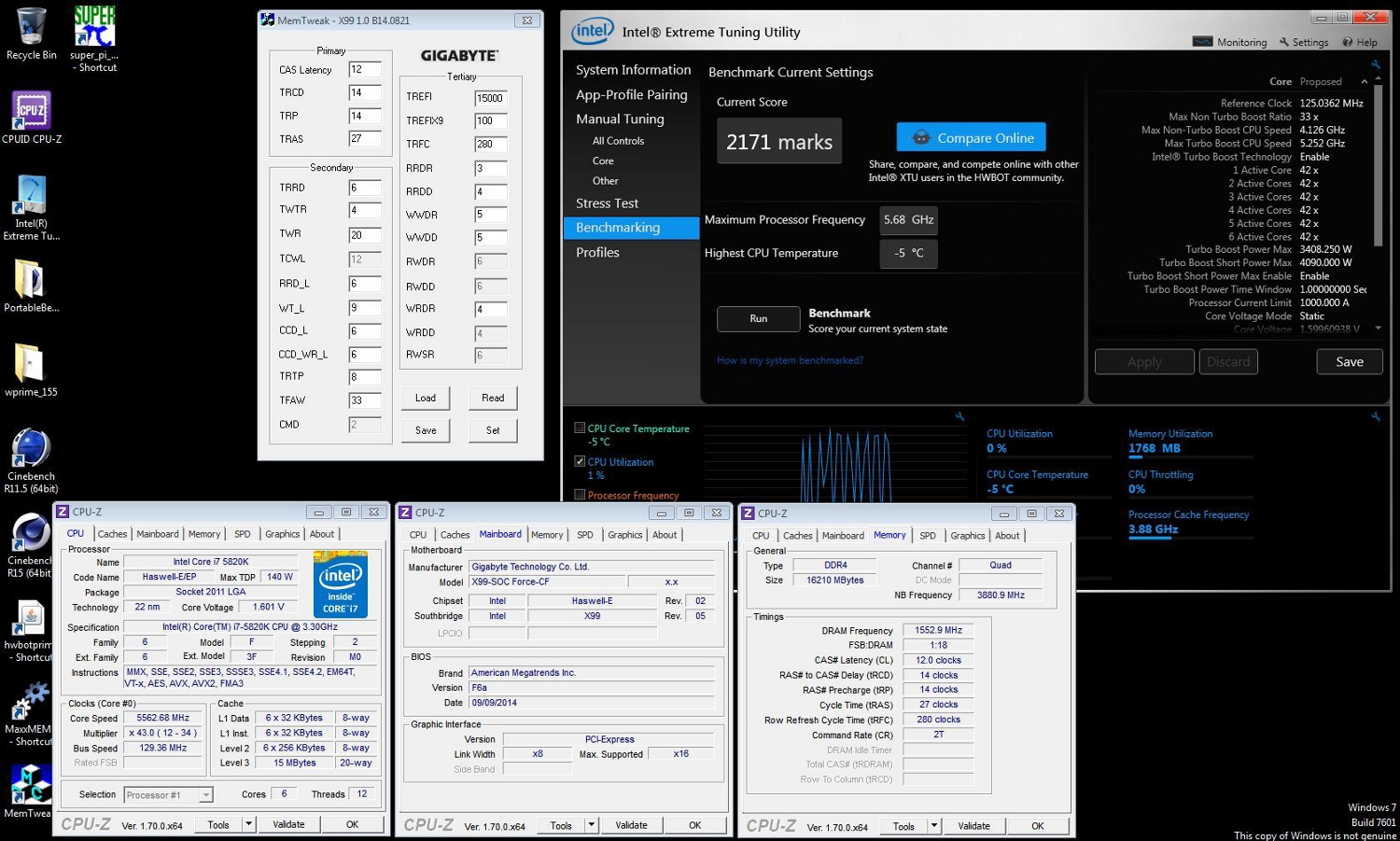Click Save button in MemTweak
The width and height of the screenshot is (1400, 841).
click(x=426, y=430)
